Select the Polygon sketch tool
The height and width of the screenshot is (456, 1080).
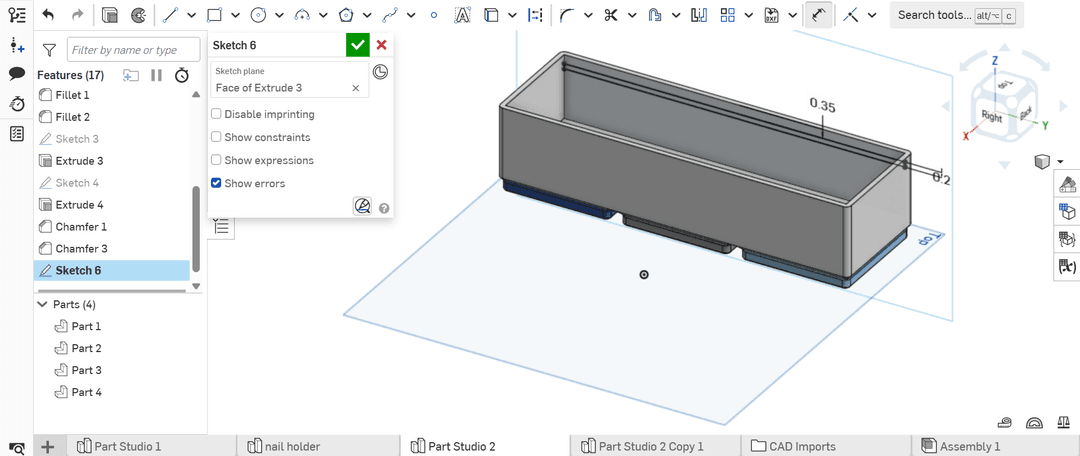pyautogui.click(x=346, y=14)
